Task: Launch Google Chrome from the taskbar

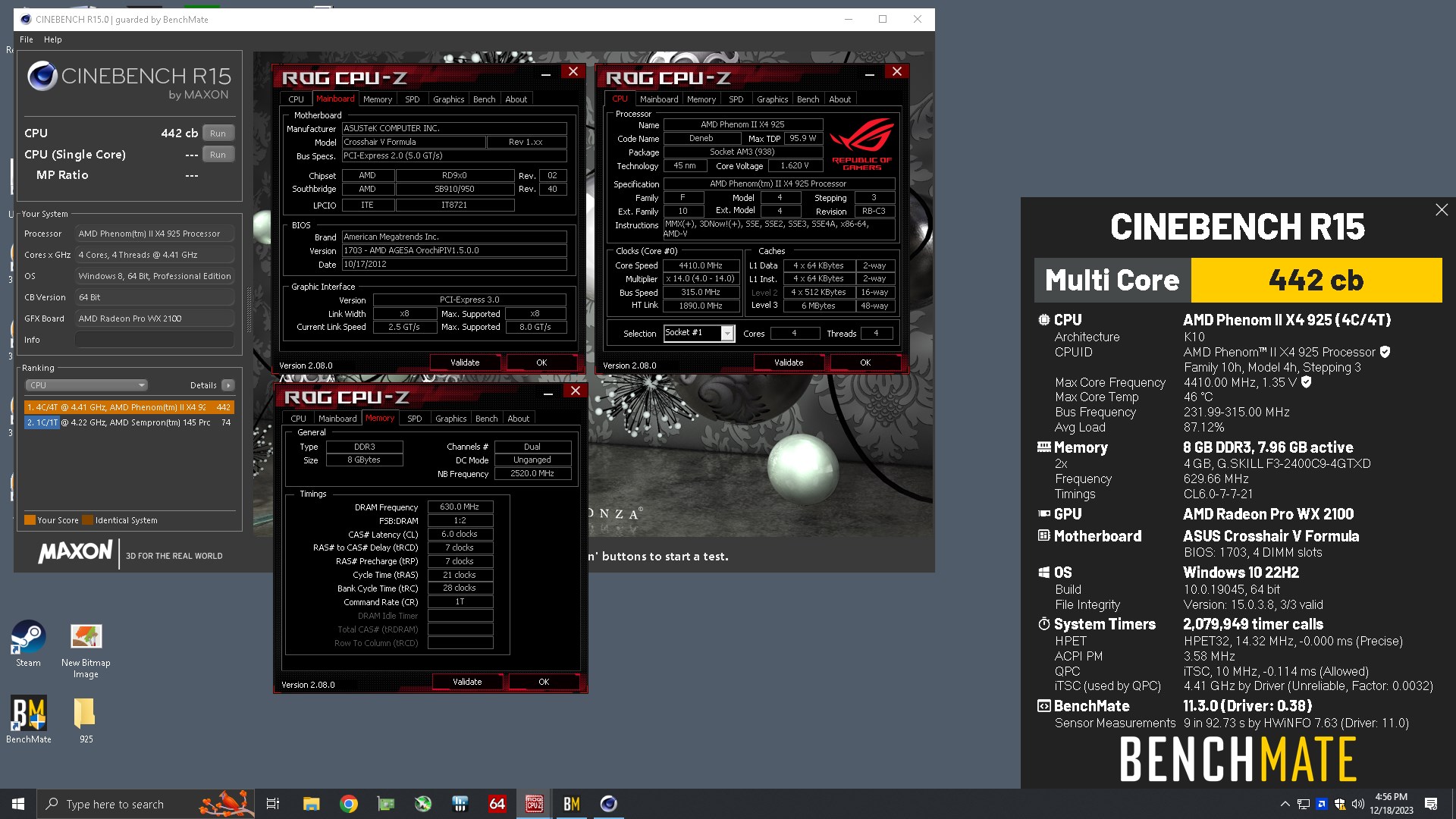Action: (348, 804)
